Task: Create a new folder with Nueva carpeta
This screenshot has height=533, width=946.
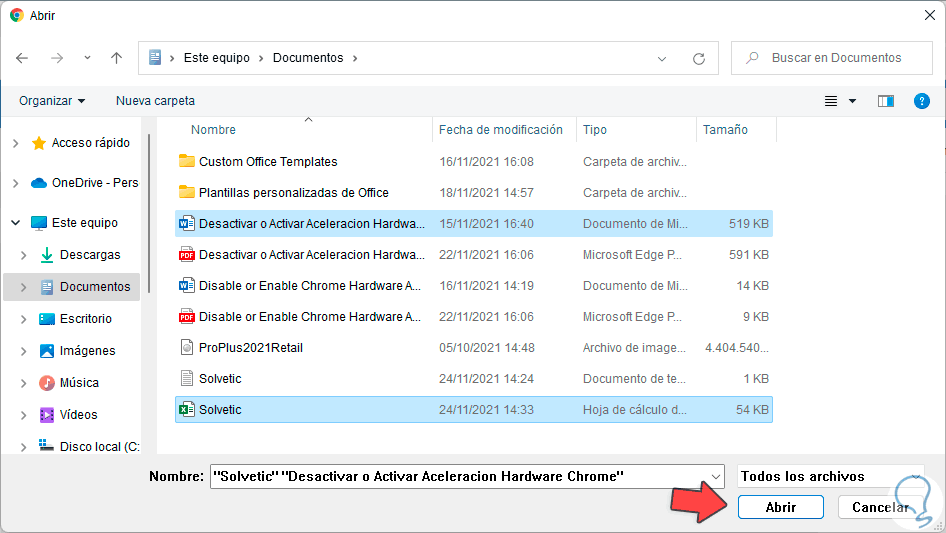Action: click(155, 101)
